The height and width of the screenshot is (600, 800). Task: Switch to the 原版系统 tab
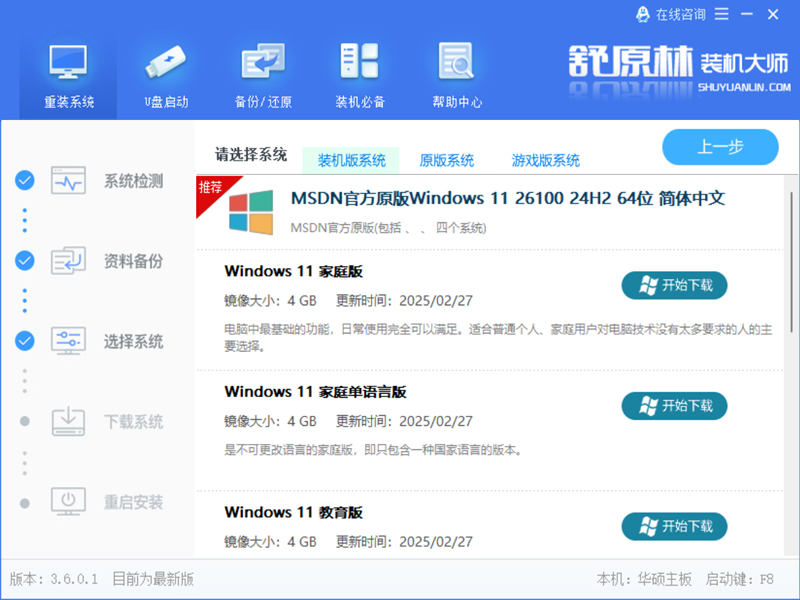(x=446, y=161)
